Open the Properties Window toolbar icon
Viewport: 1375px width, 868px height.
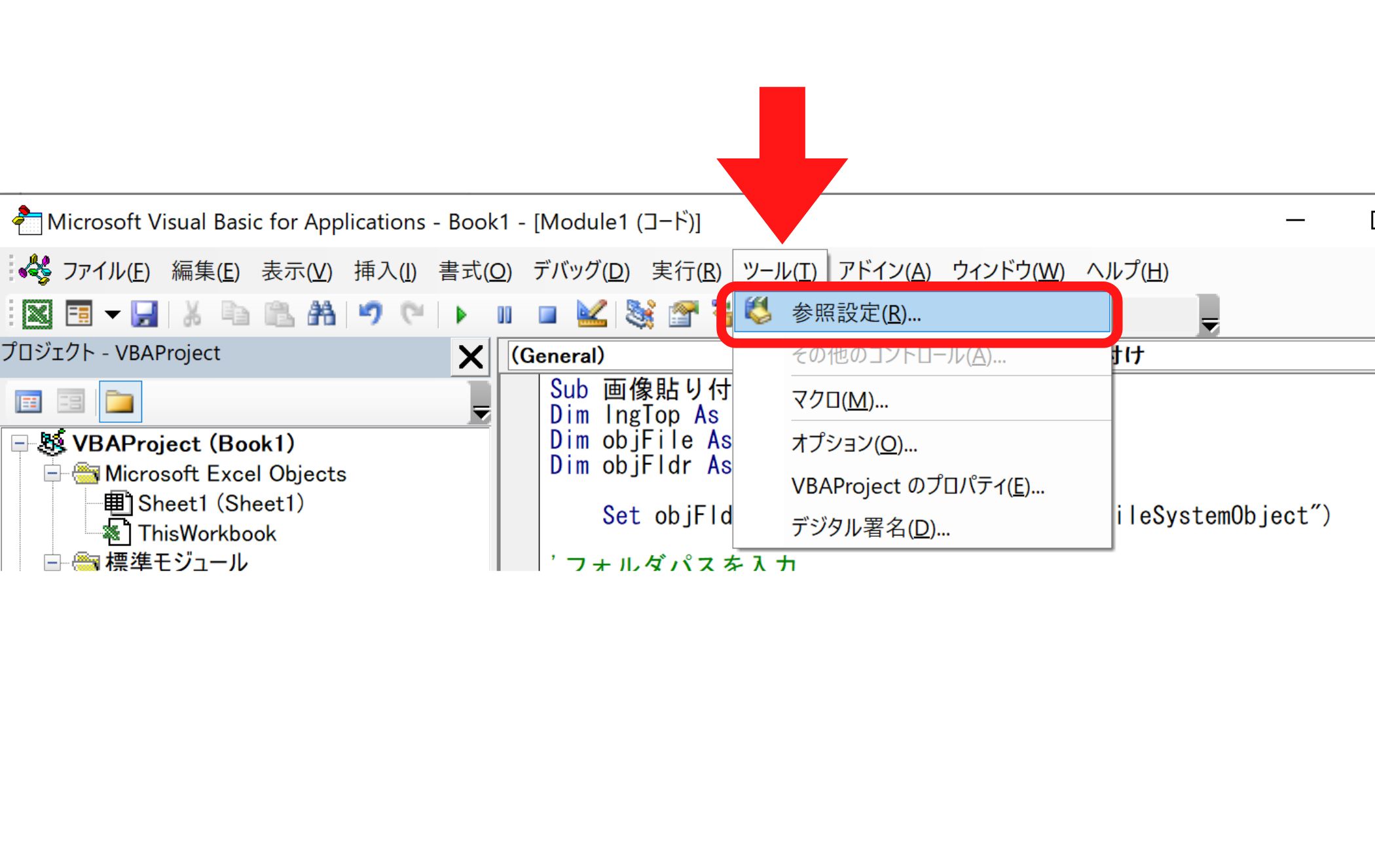click(x=683, y=315)
